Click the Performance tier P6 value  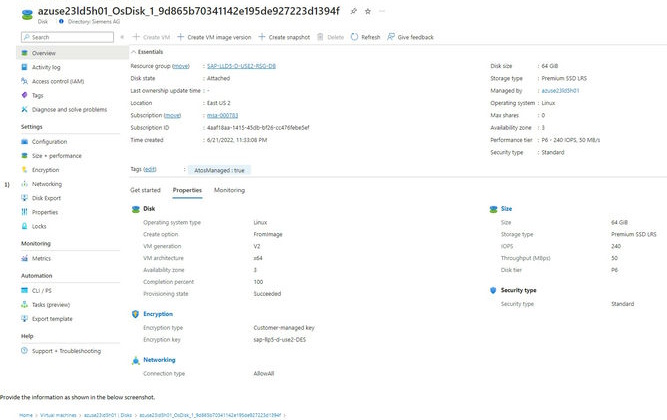570,140
